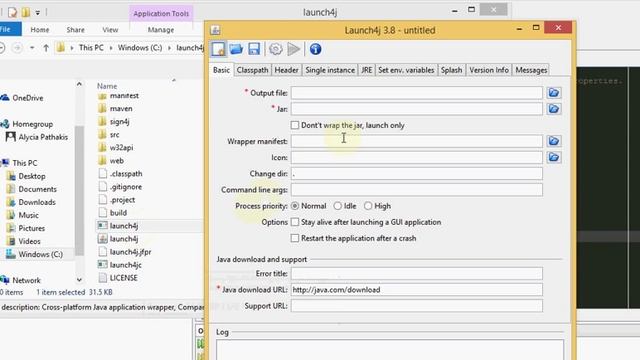Click Error title text field
The height and width of the screenshot is (360, 640).
click(417, 273)
